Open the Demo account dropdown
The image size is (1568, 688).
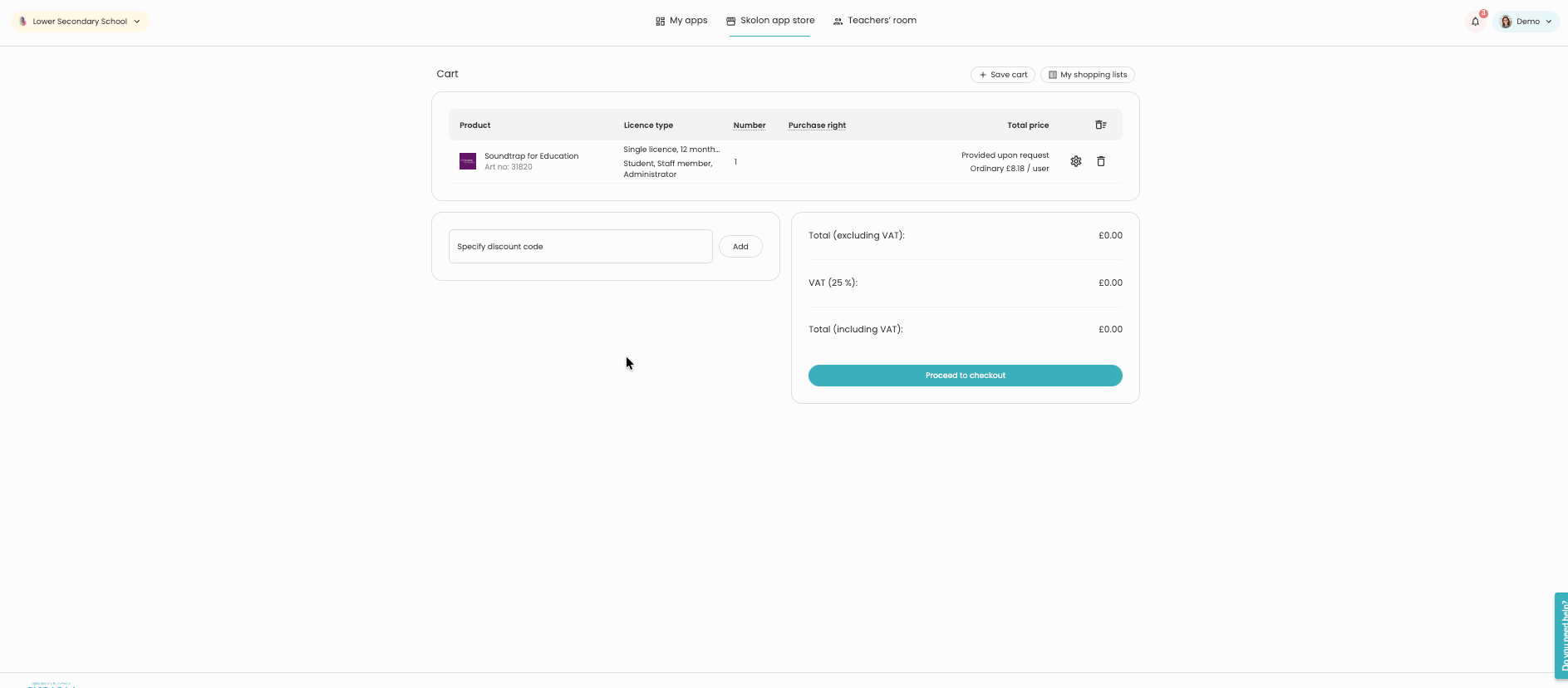click(1548, 22)
